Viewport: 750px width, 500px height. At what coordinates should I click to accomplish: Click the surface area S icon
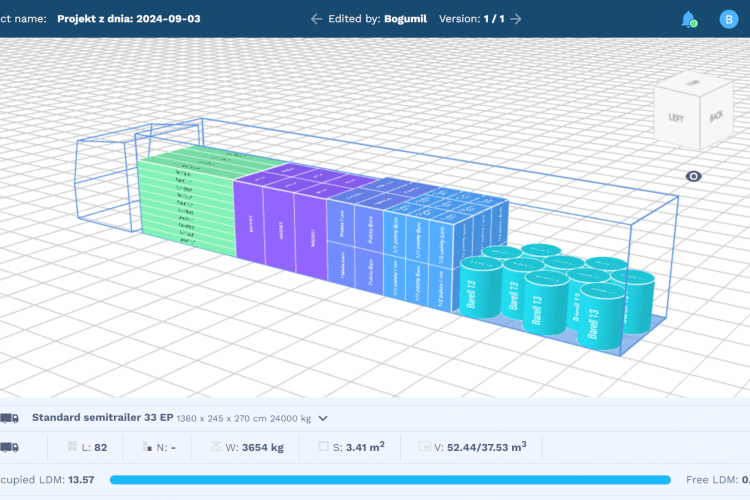click(x=322, y=447)
